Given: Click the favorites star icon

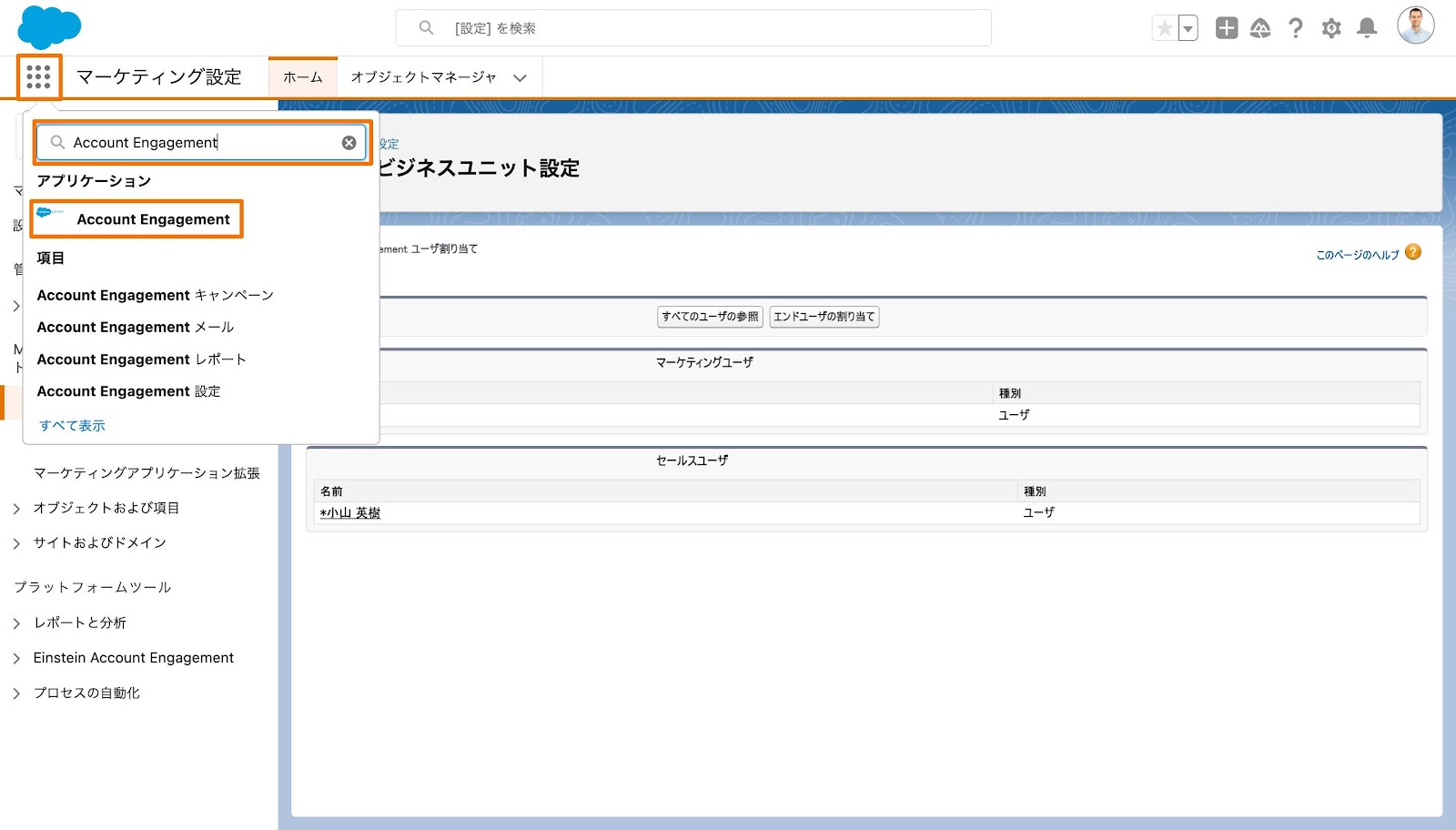Looking at the screenshot, I should (1164, 28).
